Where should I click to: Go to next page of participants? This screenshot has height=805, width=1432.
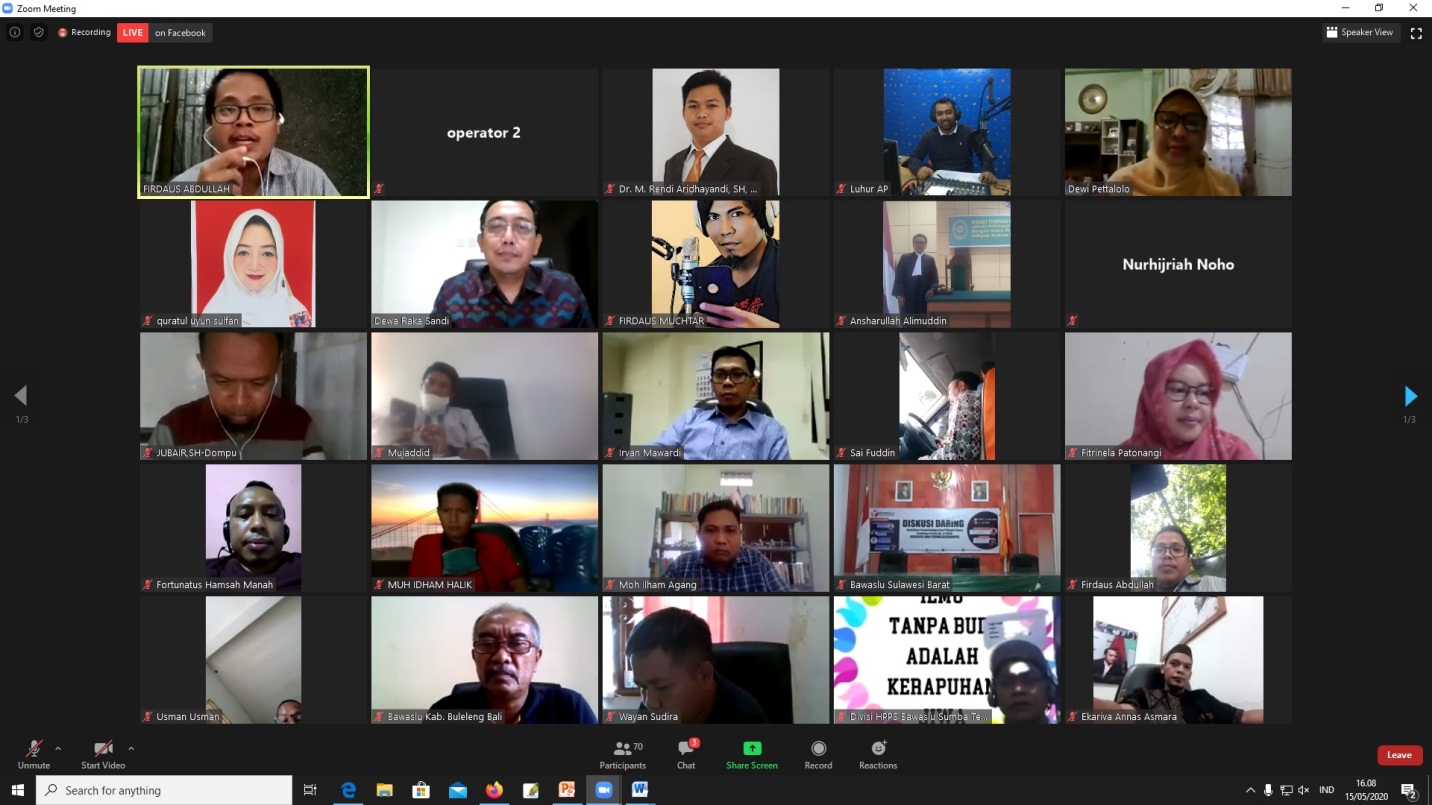tap(1410, 396)
